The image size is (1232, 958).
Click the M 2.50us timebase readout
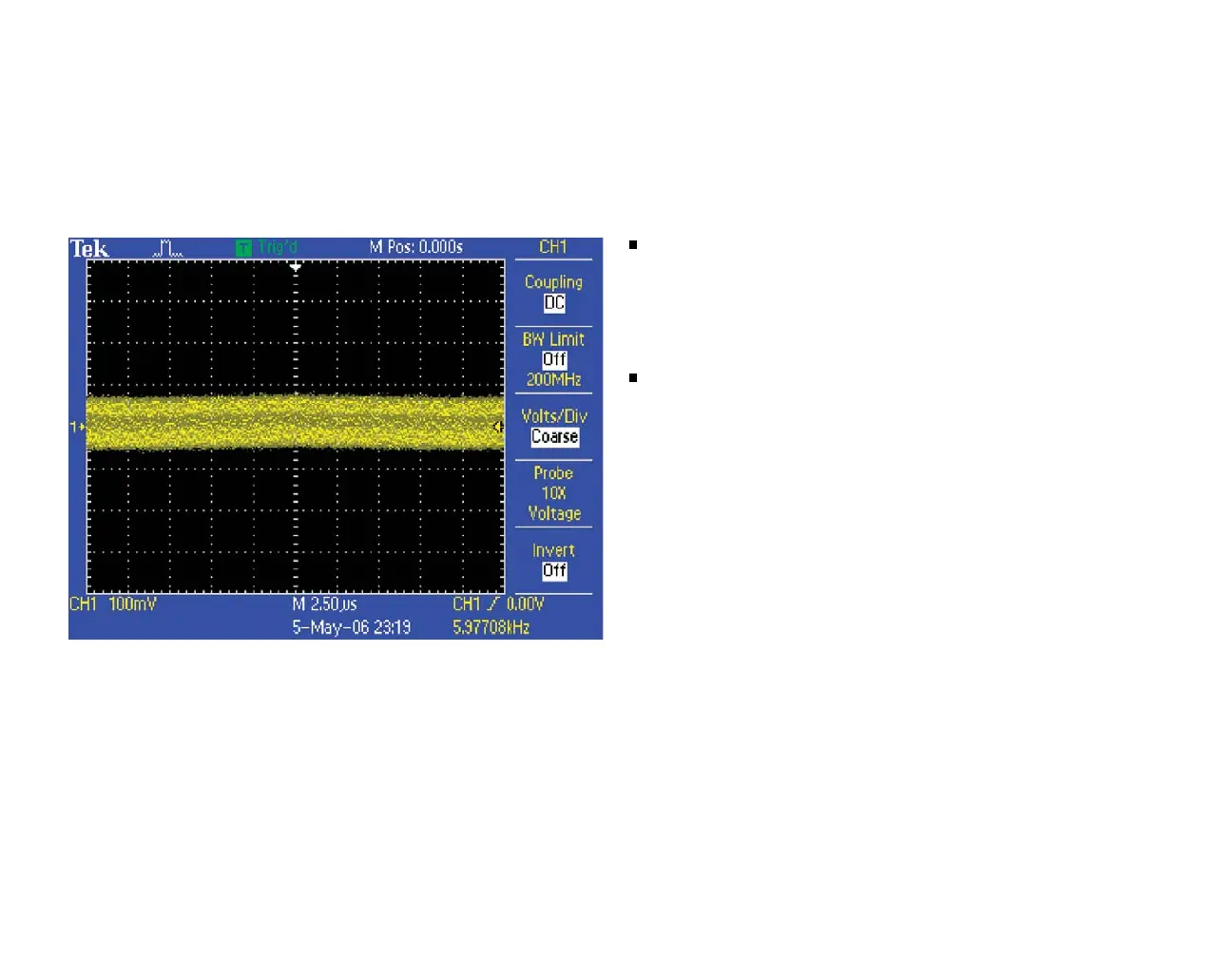click(324, 604)
